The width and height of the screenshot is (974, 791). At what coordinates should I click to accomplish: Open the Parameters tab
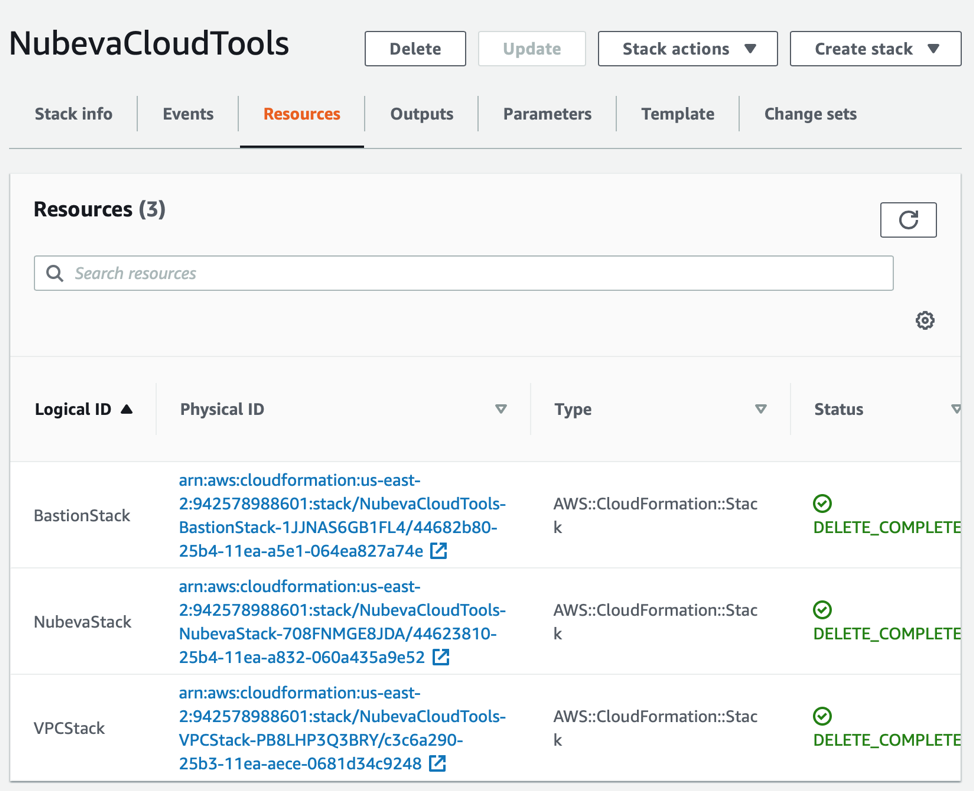pos(547,114)
